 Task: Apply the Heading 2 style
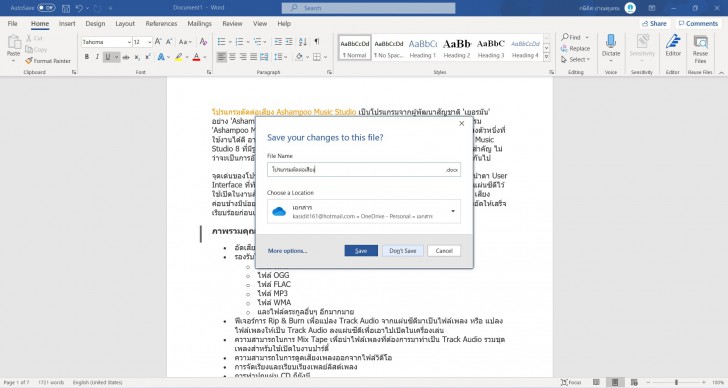(457, 48)
